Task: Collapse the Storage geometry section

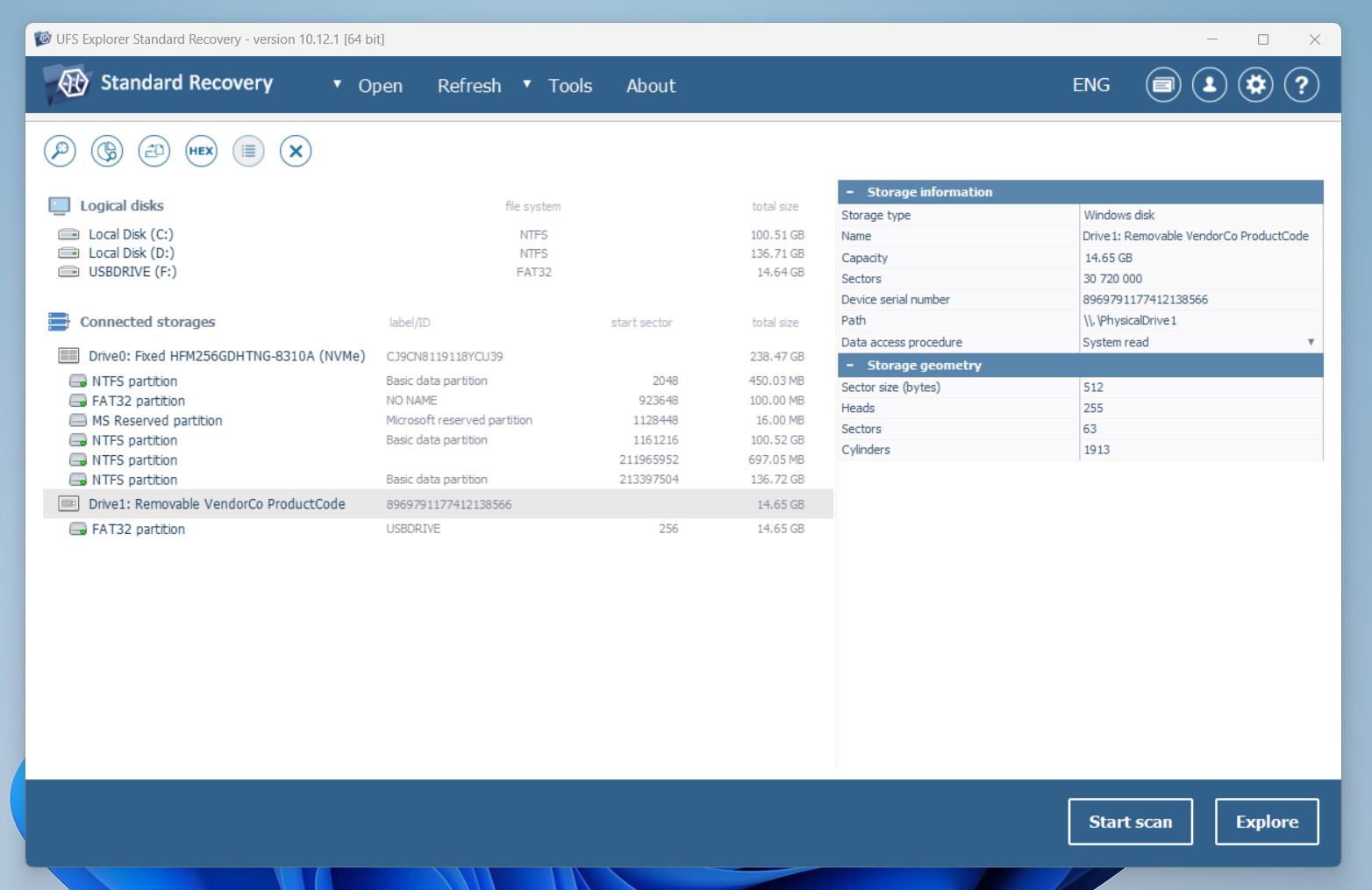Action: click(x=849, y=366)
